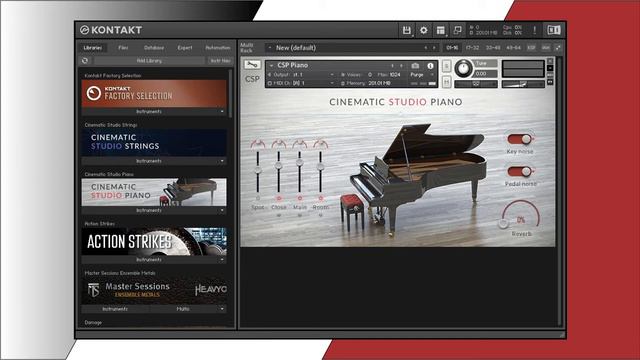Click the previous instrument arrow in CSP Piano header
This screenshot has width=640, height=360.
392,66
